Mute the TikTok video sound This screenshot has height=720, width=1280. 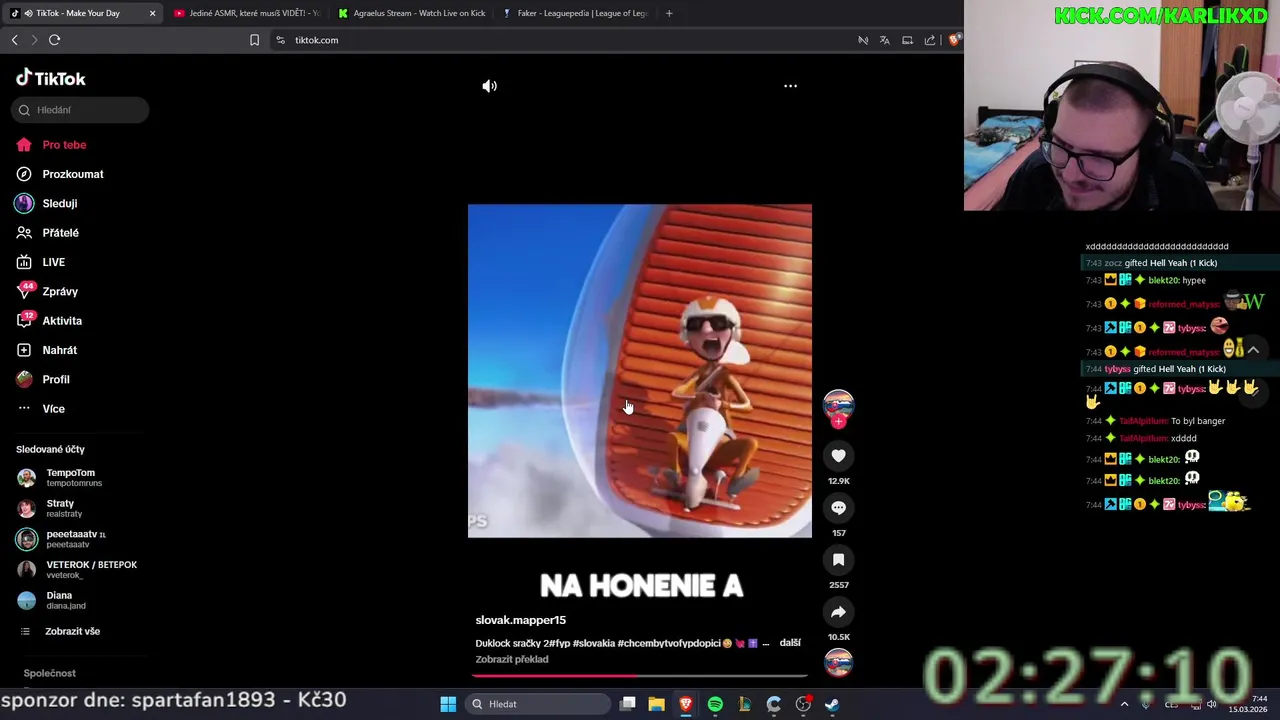tap(489, 86)
